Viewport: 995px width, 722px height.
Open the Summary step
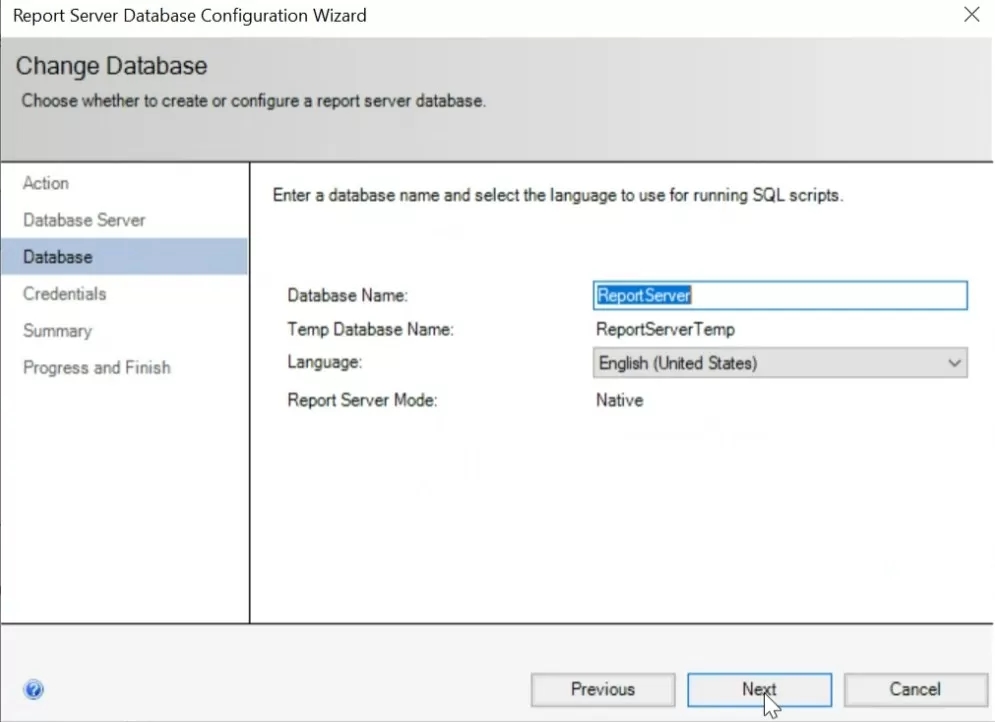pos(57,330)
